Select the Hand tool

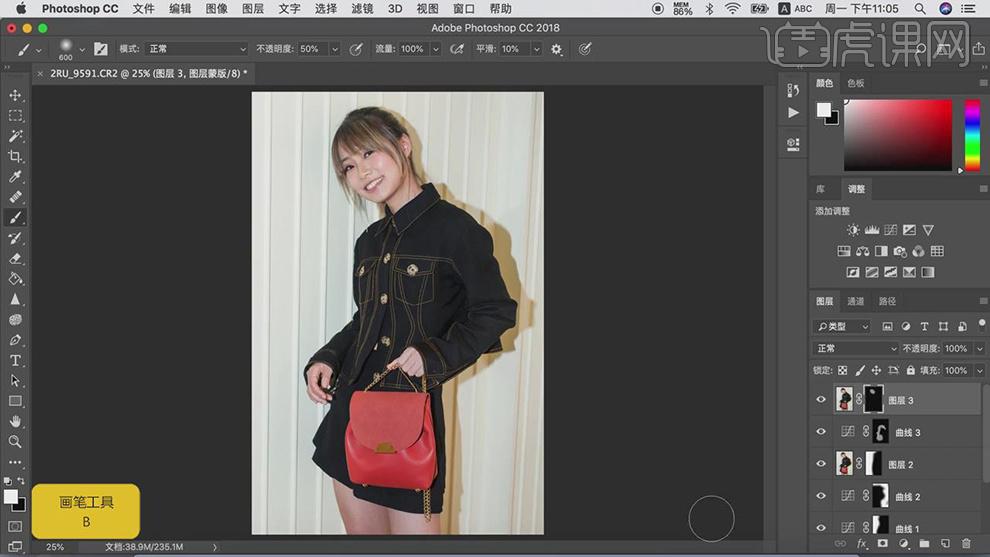pyautogui.click(x=15, y=421)
